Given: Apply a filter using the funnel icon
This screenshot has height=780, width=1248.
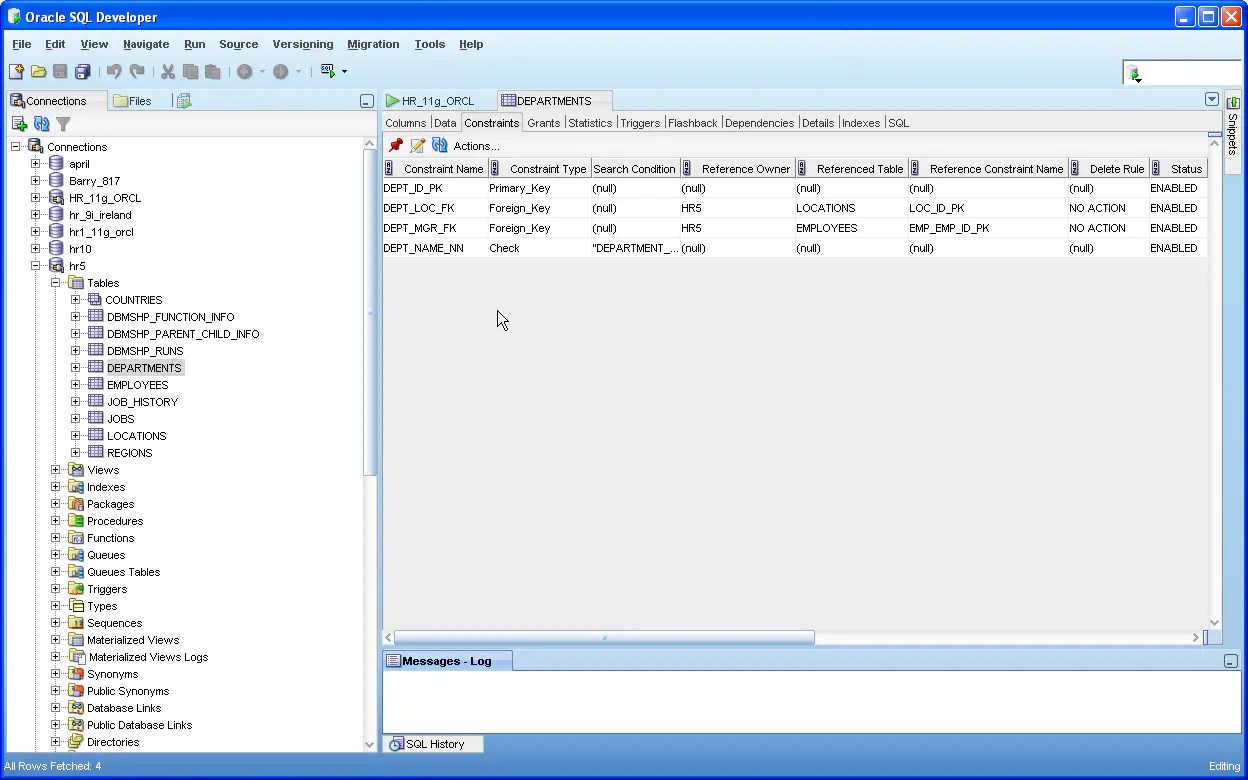Looking at the screenshot, I should pyautogui.click(x=62, y=124).
